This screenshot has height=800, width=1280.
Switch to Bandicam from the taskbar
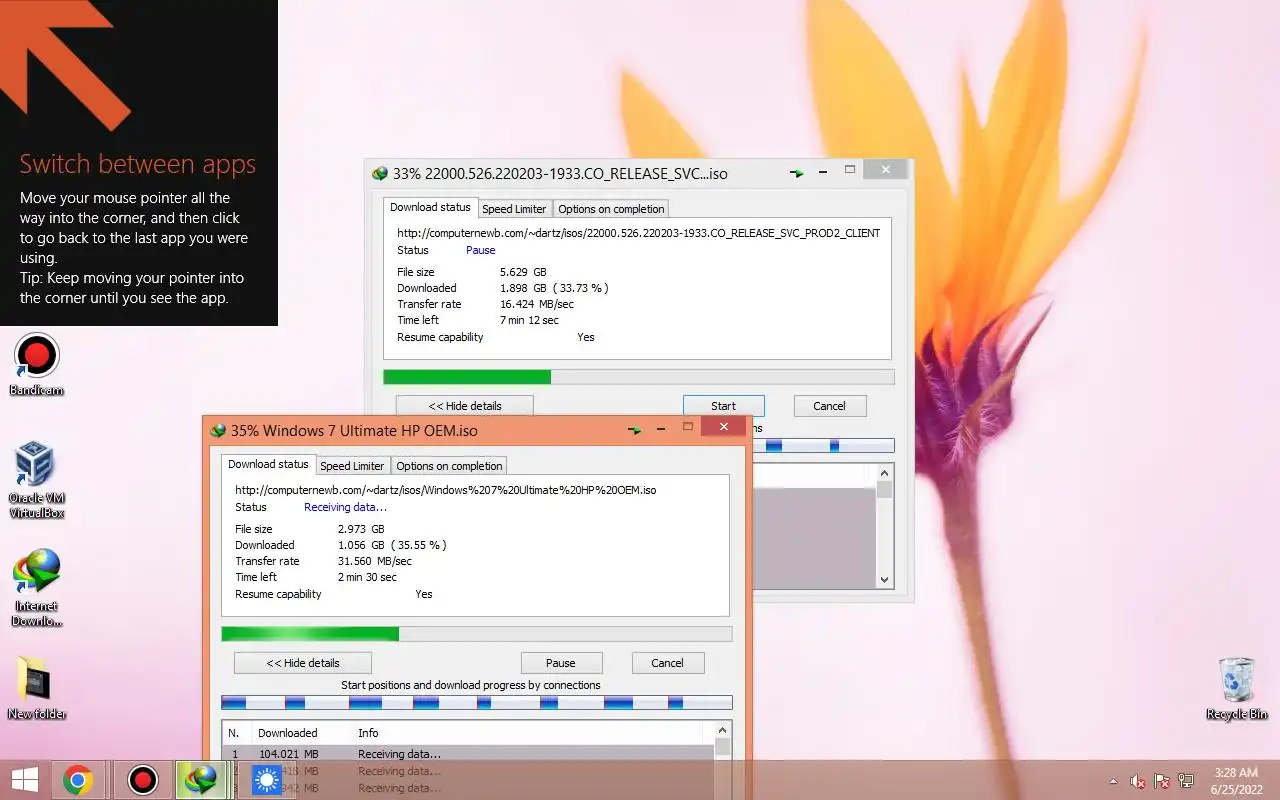143,780
